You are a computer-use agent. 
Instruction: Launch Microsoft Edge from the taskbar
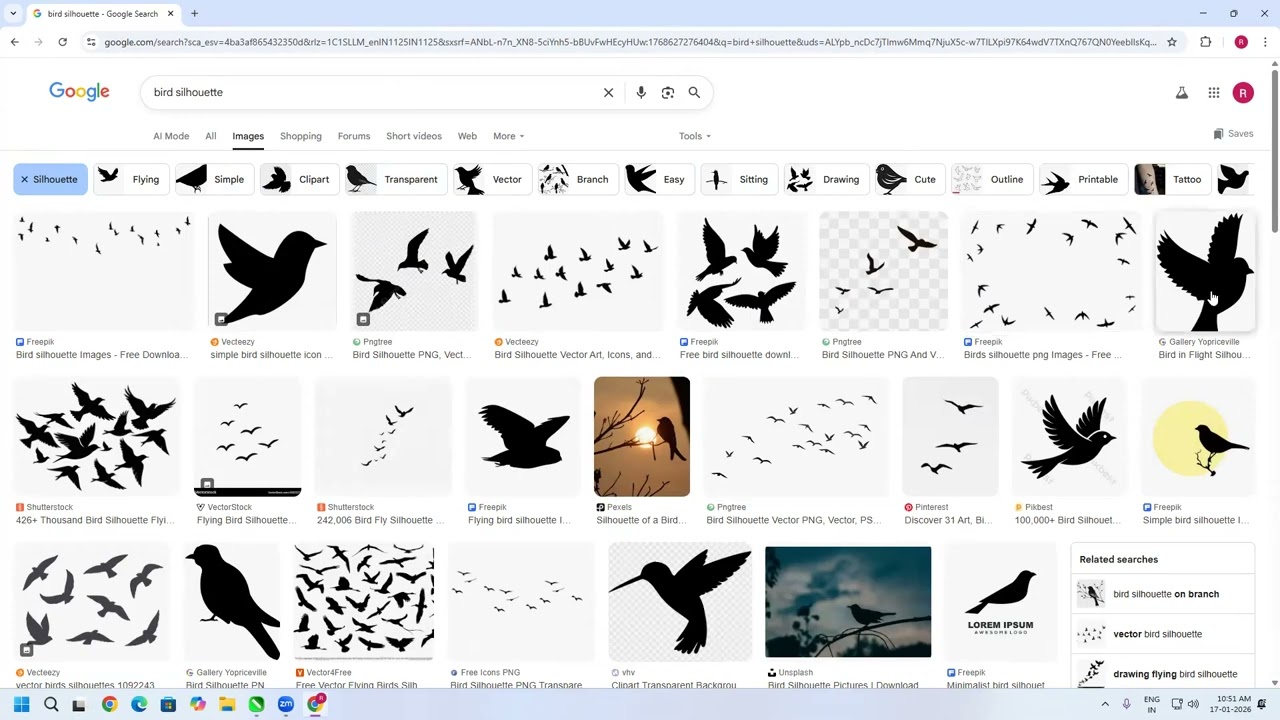[x=139, y=705]
